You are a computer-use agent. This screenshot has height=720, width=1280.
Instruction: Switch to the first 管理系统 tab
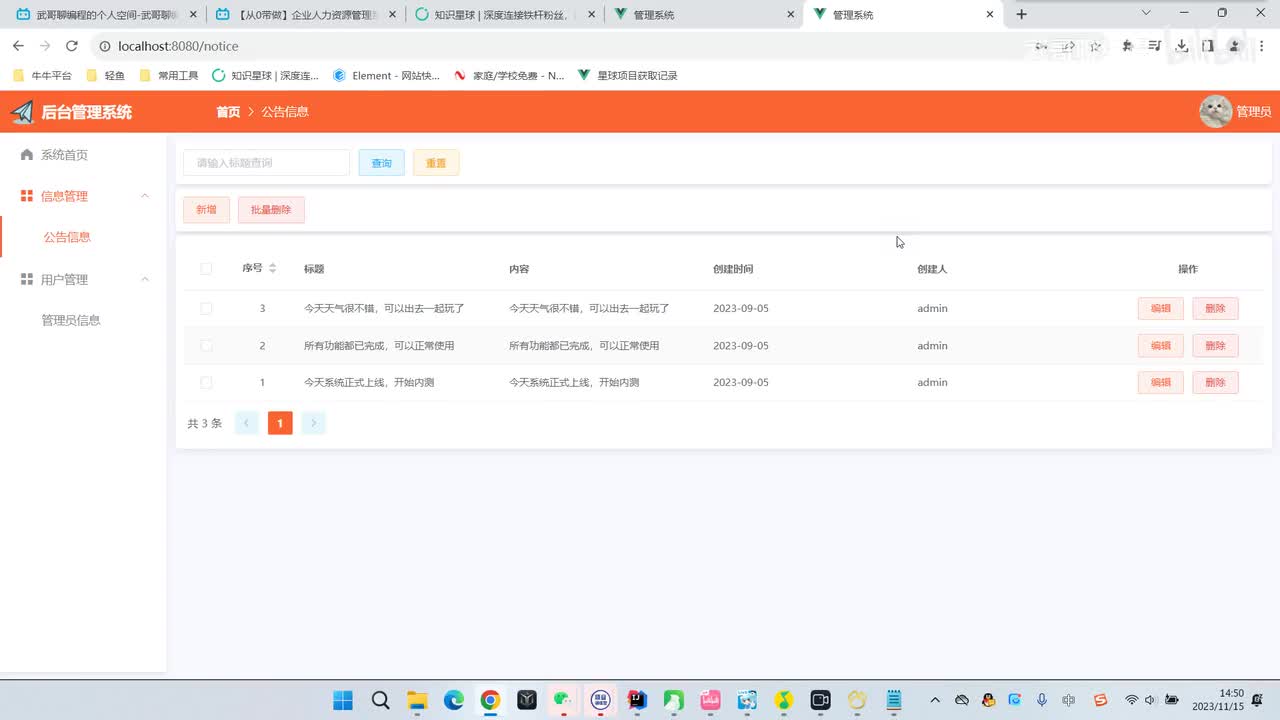tap(704, 15)
